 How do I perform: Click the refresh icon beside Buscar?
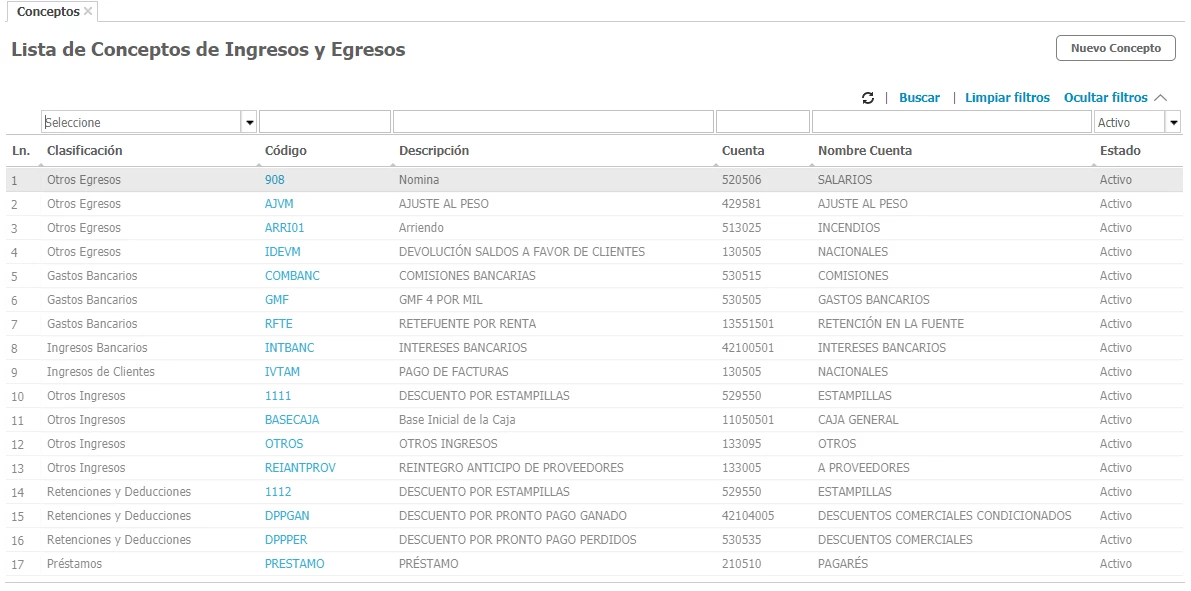tap(868, 98)
